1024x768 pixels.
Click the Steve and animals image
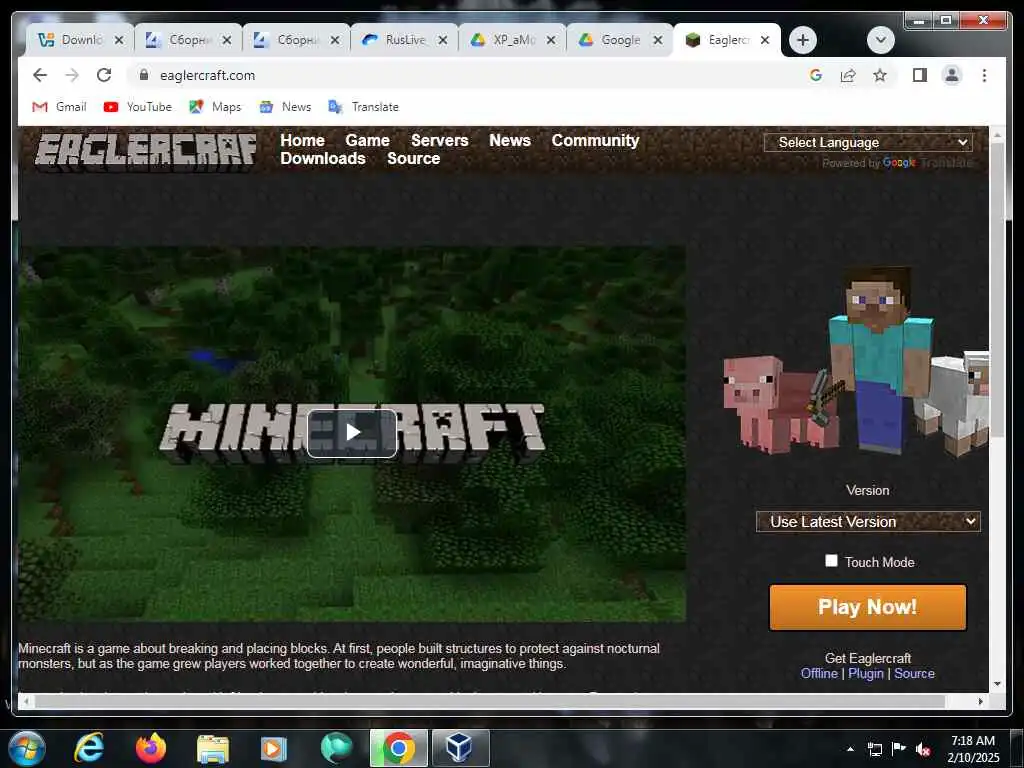coord(856,360)
